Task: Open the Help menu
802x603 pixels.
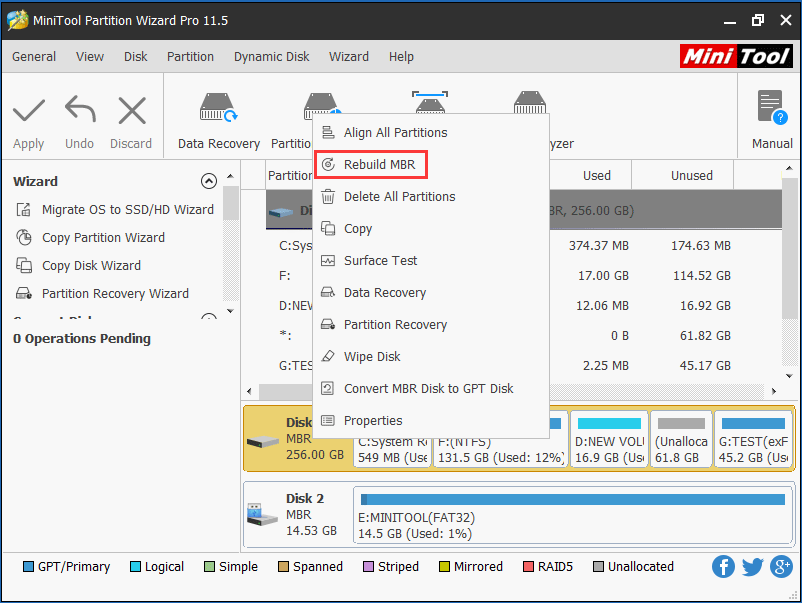Action: click(x=401, y=56)
